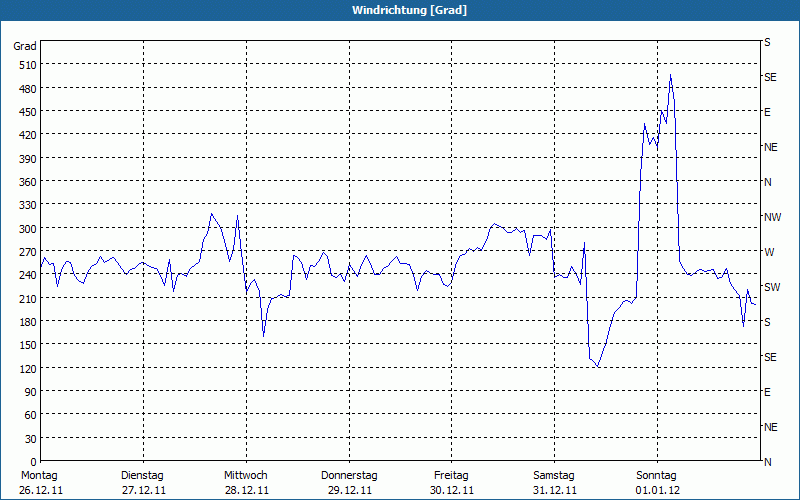
Task: Click the 300 degree axis label
Action: [28, 229]
